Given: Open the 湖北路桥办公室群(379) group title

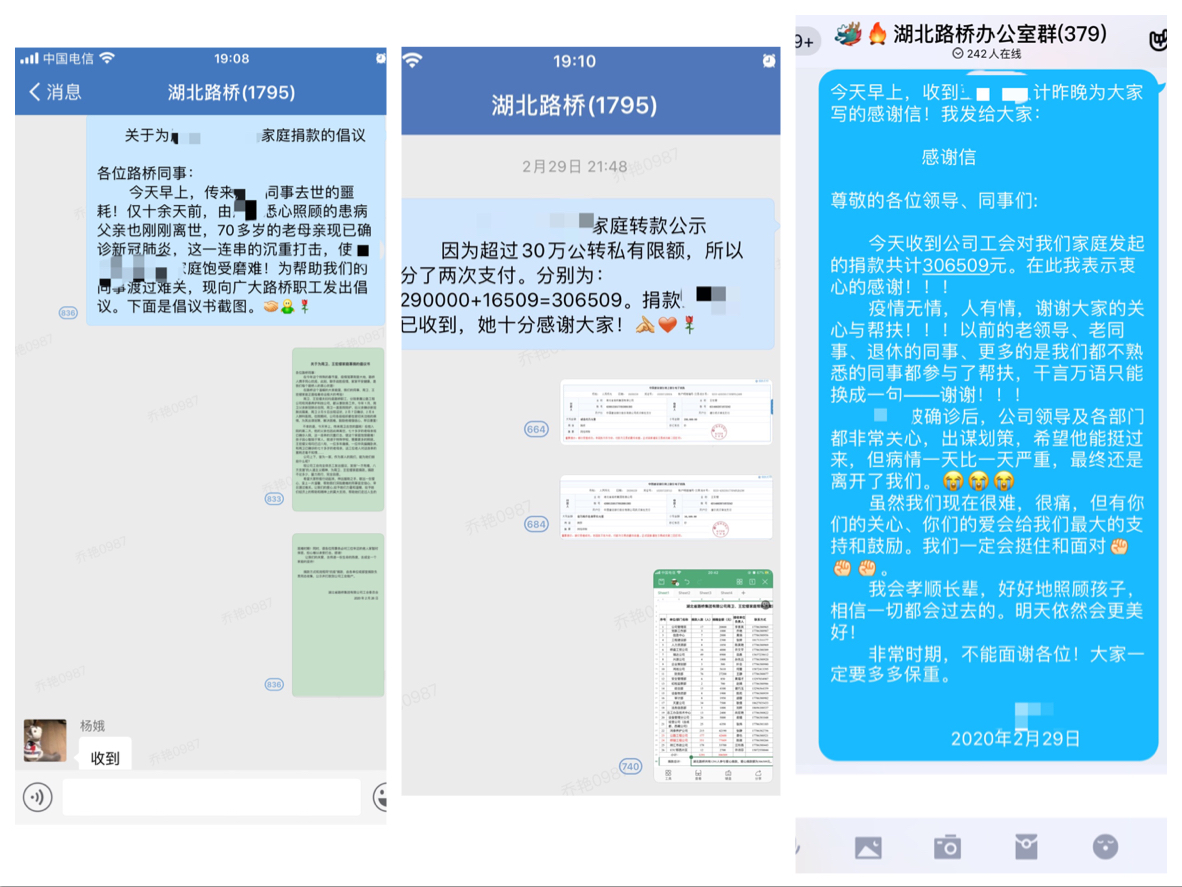Looking at the screenshot, I should pyautogui.click(x=986, y=34).
